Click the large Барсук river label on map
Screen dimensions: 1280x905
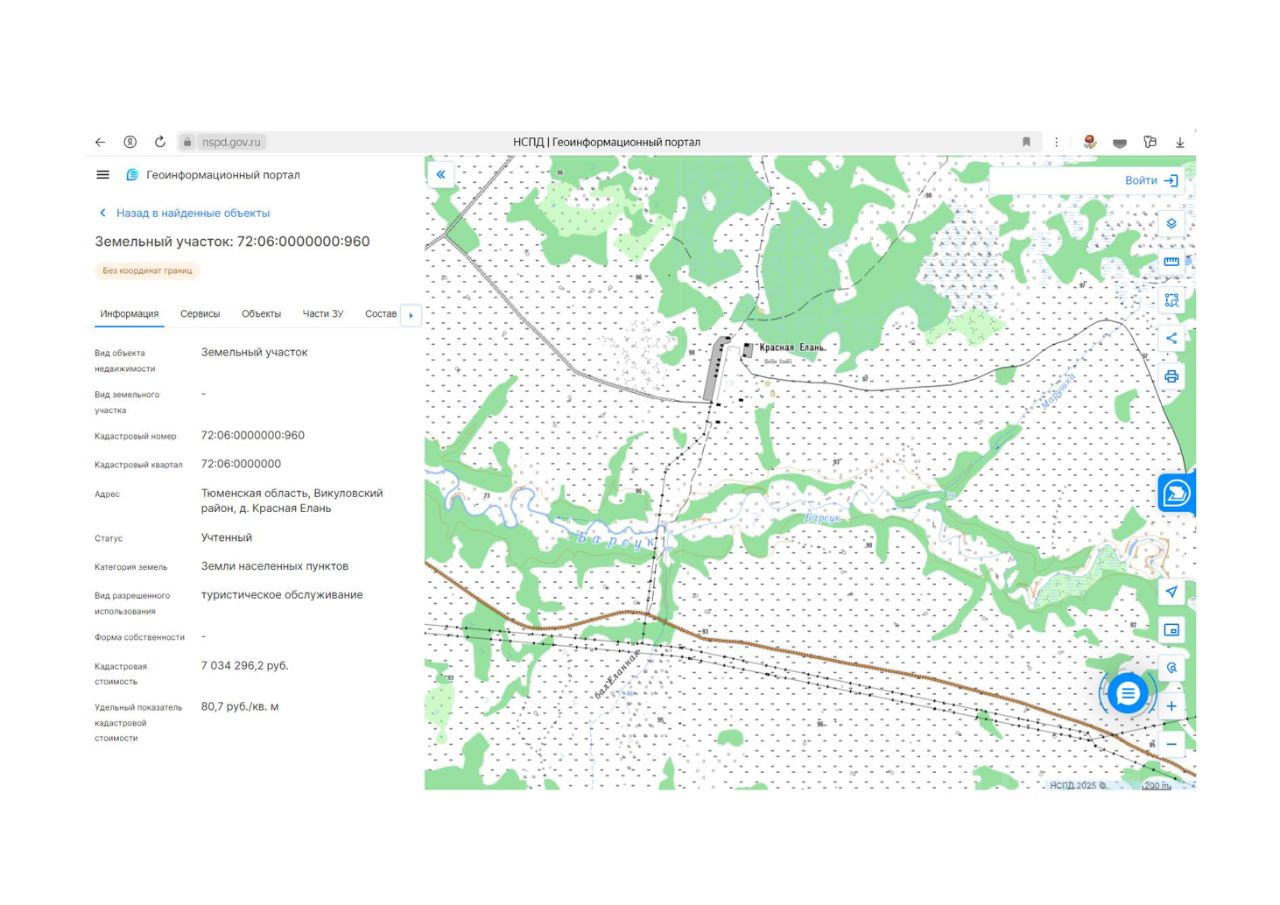click(616, 538)
